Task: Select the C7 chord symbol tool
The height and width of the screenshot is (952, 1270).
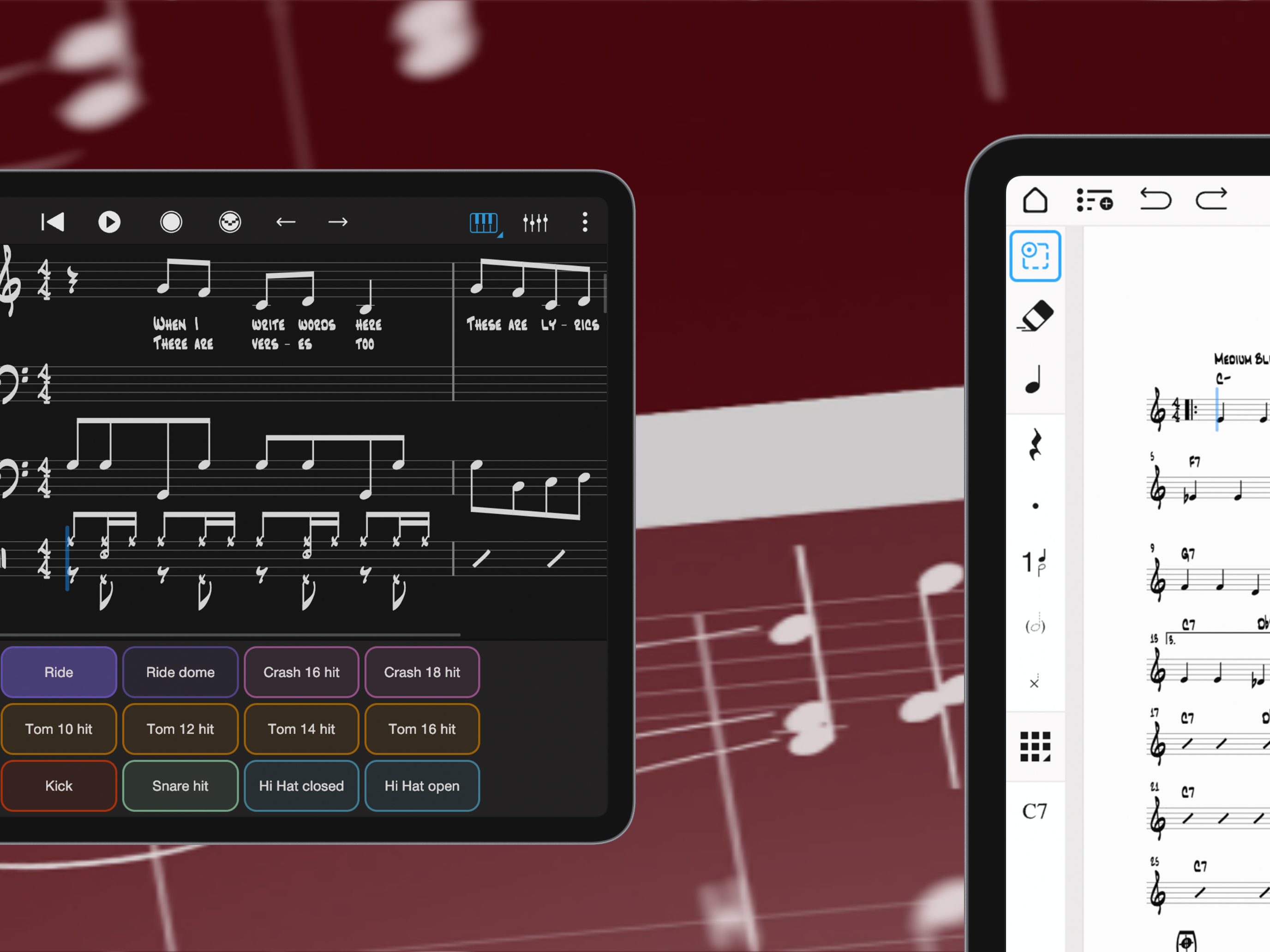Action: [1035, 811]
